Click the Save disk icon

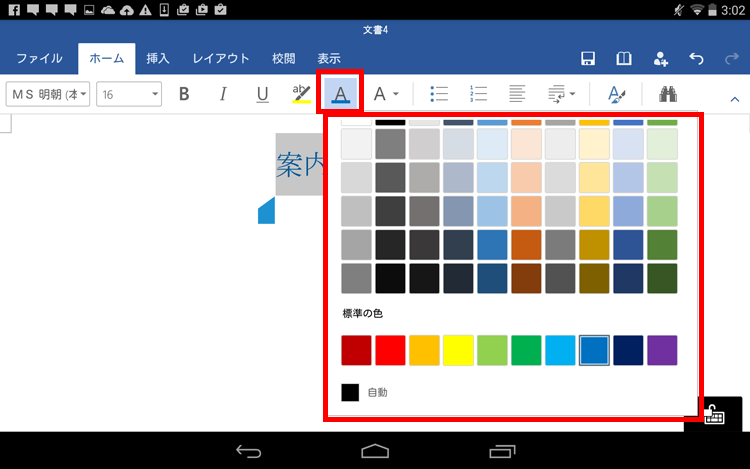coord(589,59)
